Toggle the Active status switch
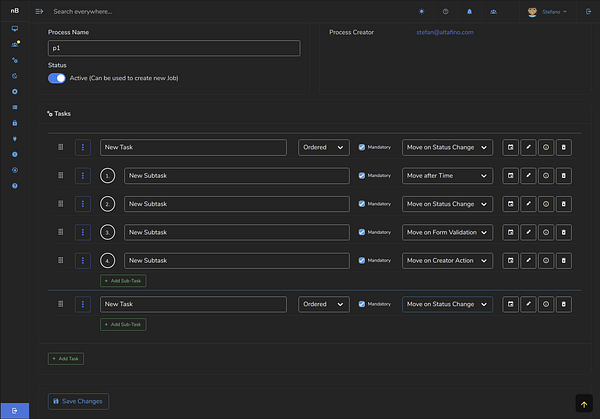Image resolution: width=600 pixels, height=419 pixels. click(57, 78)
